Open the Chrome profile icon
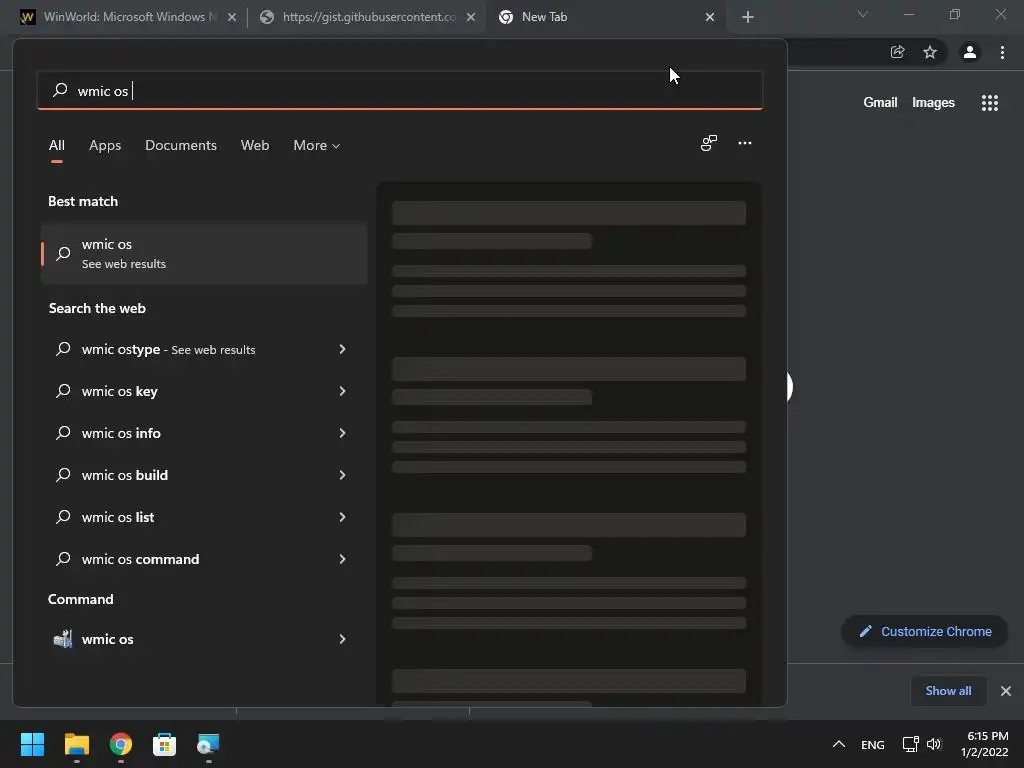Screen dimensions: 1024x768 tap(970, 52)
